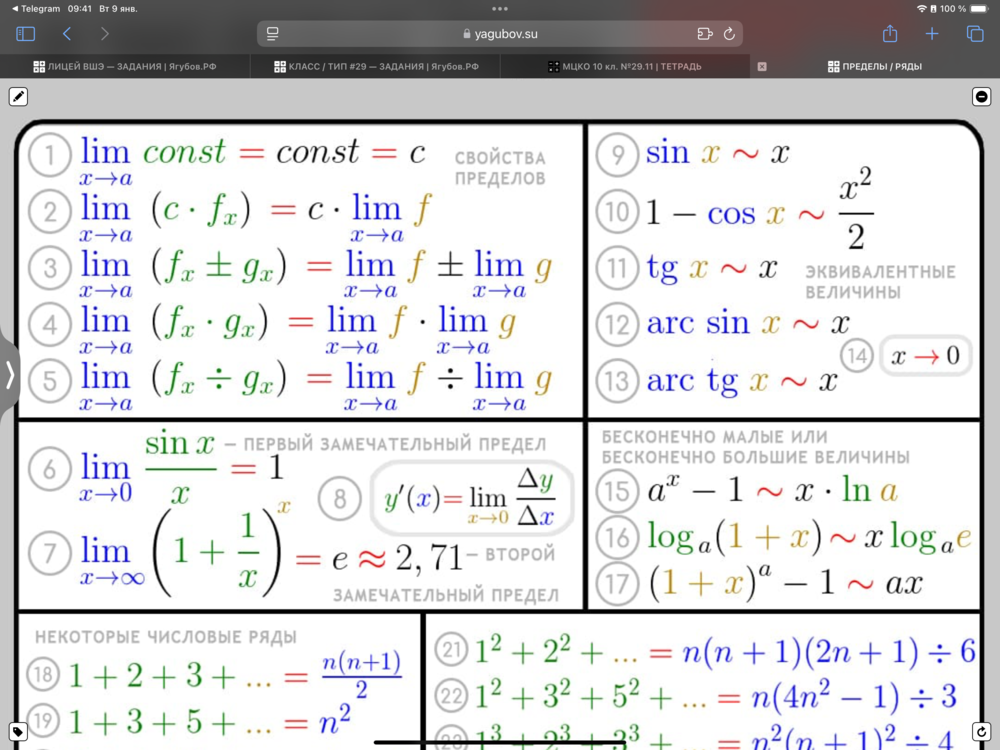
Task: Open the Safari sidebar panel
Action: pyautogui.click(x=26, y=34)
